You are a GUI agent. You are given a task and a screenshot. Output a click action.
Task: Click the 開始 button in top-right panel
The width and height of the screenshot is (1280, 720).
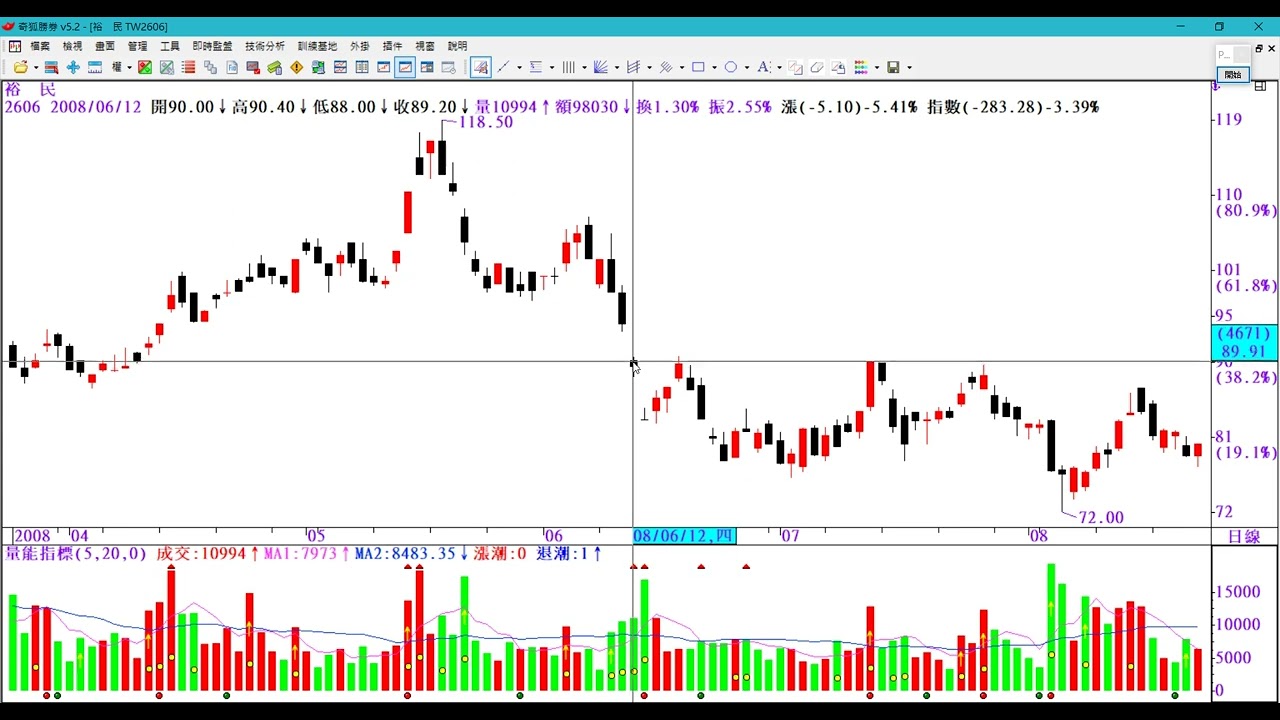coord(1232,75)
